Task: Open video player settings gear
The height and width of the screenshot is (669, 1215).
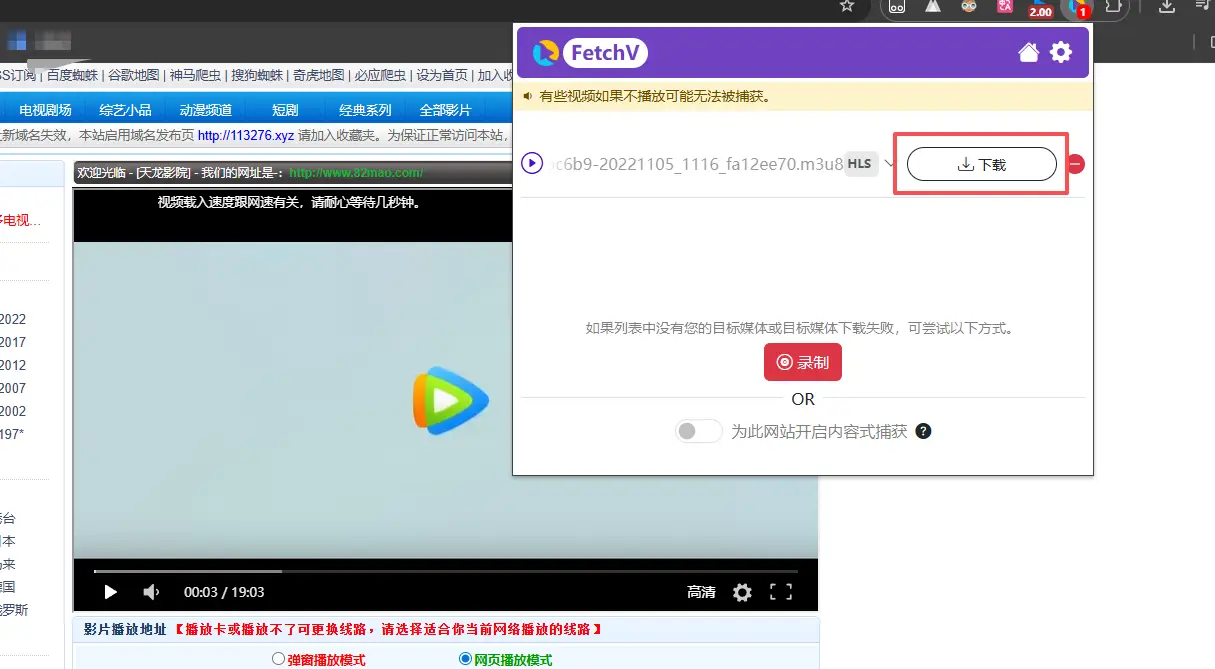Action: (x=742, y=592)
